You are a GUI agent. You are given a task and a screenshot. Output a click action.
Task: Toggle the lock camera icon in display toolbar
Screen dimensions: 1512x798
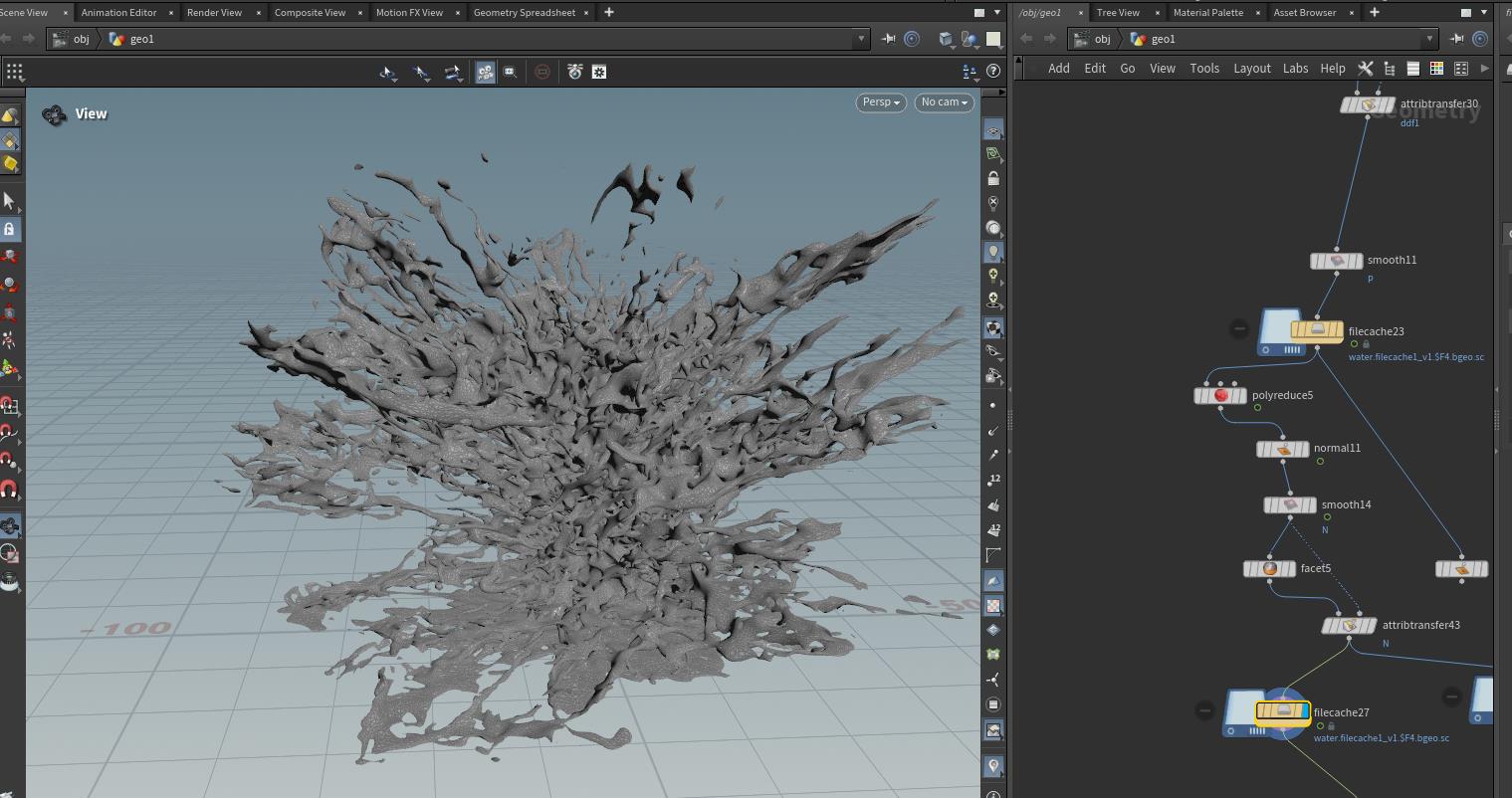point(993,178)
